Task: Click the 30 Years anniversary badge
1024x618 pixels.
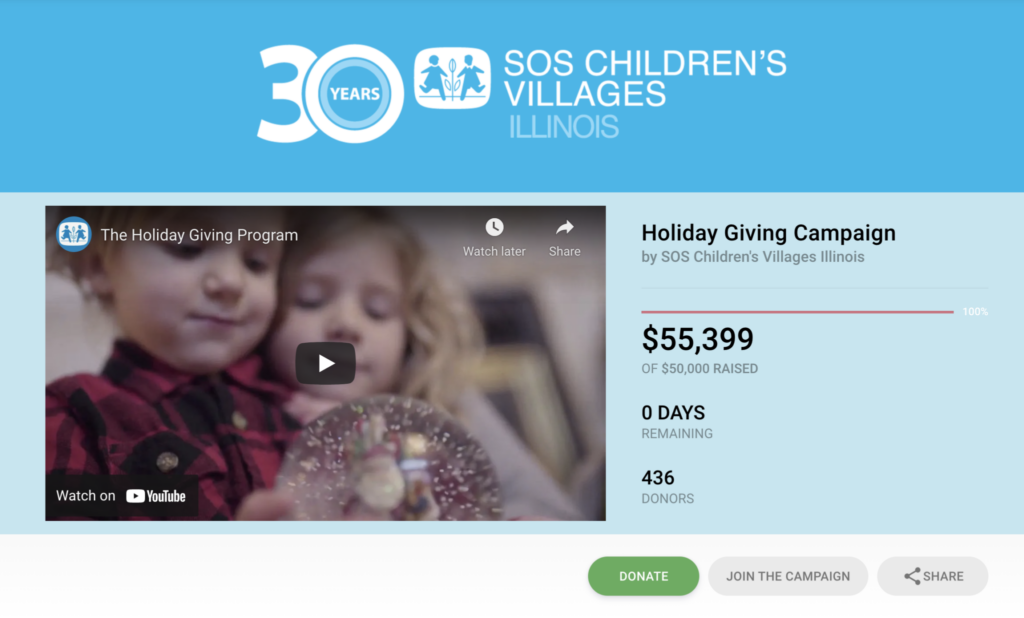Action: click(330, 93)
